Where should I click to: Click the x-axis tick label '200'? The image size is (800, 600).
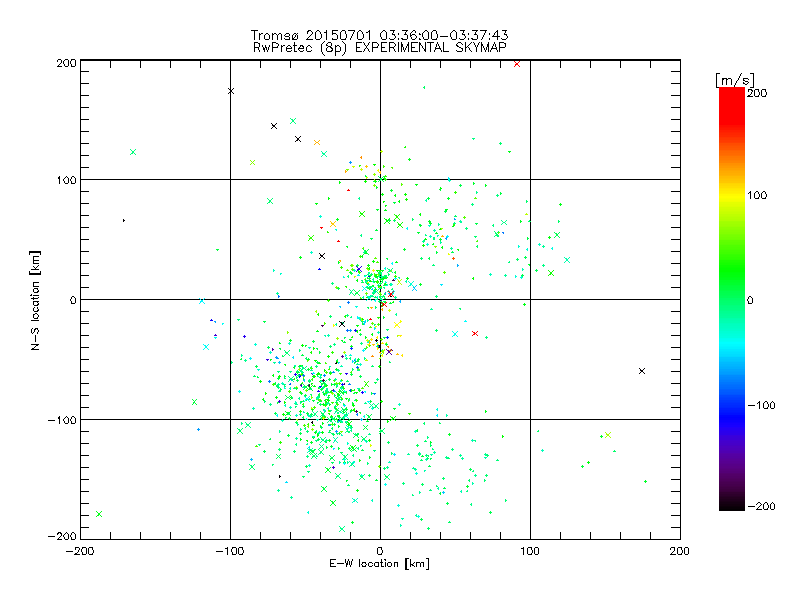680,551
